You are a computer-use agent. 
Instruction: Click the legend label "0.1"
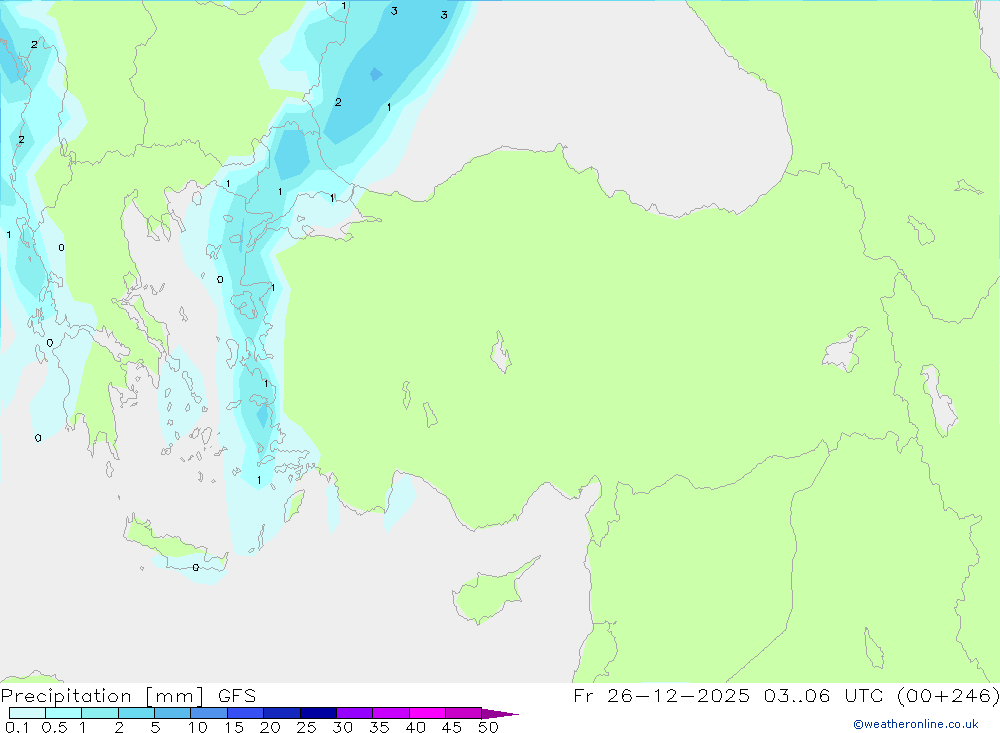pyautogui.click(x=17, y=727)
